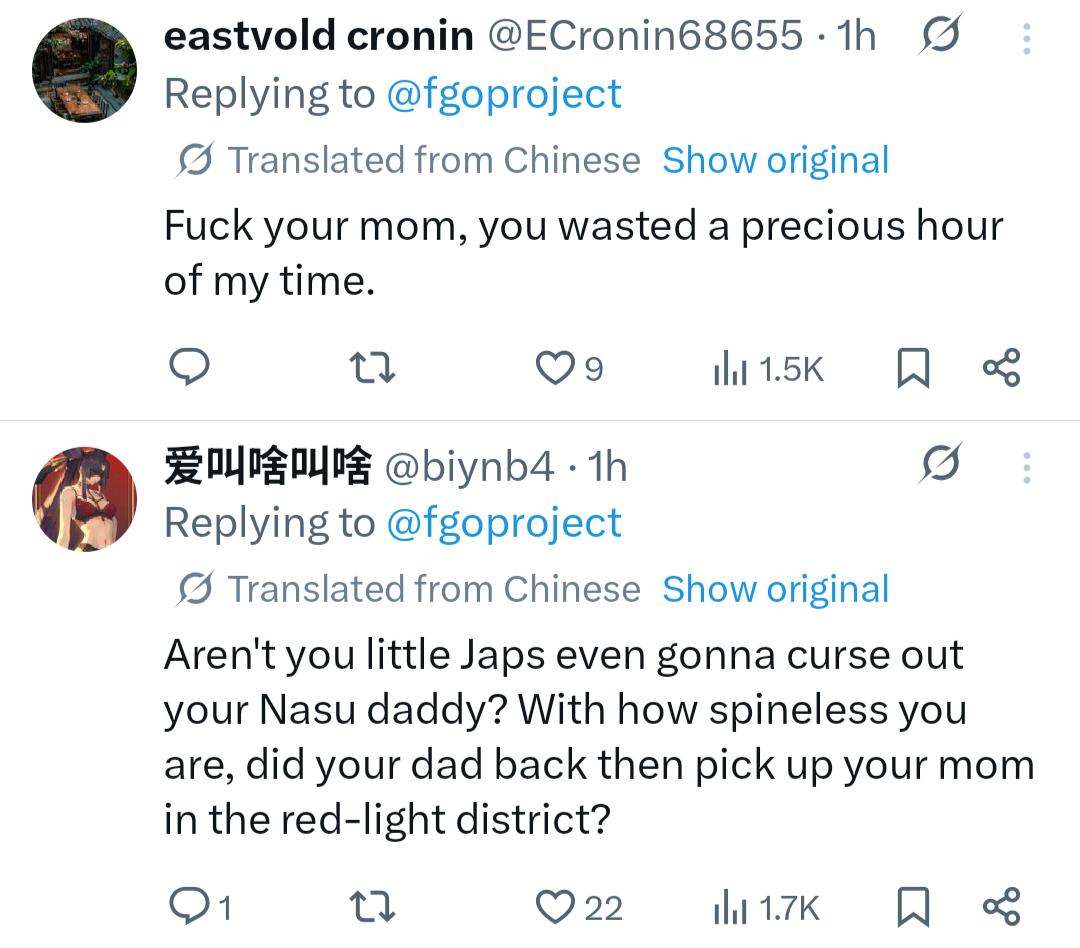Image resolution: width=1080 pixels, height=948 pixels.
Task: Open eastvold cronin's profile avatar
Action: tap(84, 70)
